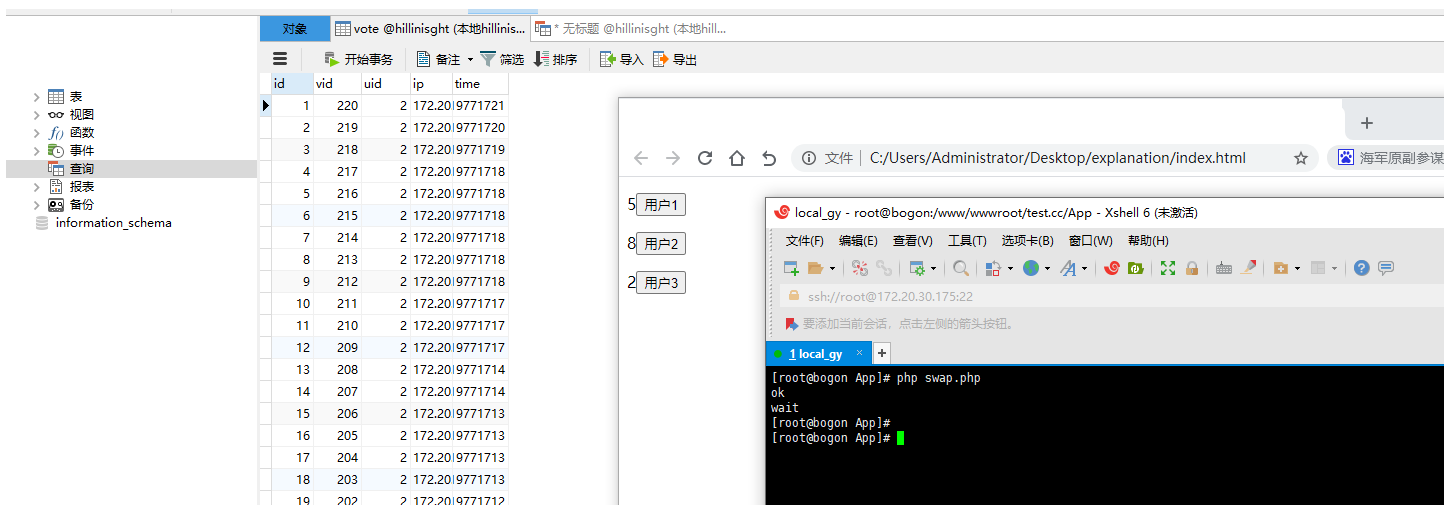
Task: Click the keyboard key mapping icon in Xshell
Action: (x=1224, y=268)
